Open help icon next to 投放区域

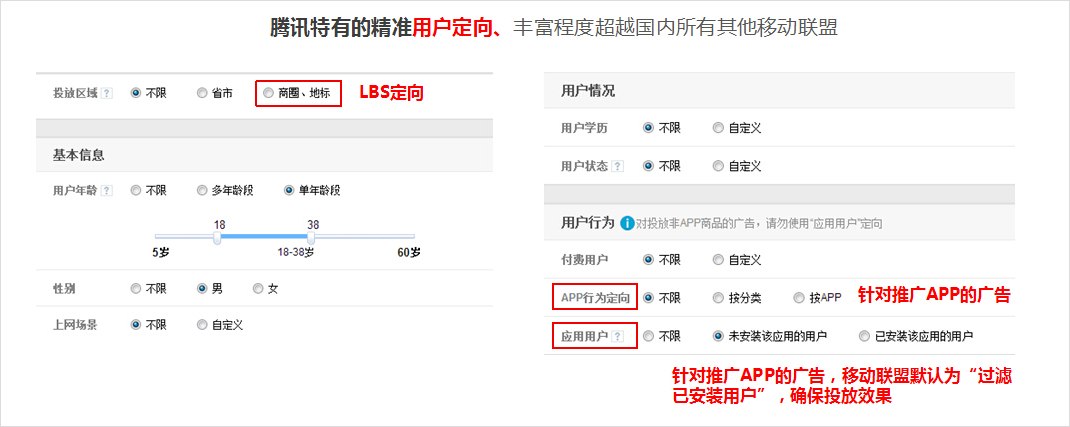(106, 93)
